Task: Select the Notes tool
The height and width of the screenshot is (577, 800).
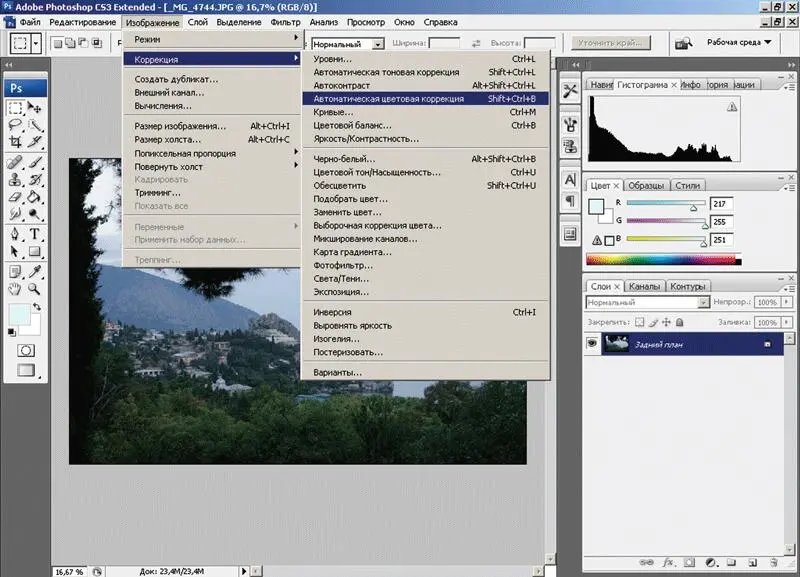Action: [x=15, y=272]
